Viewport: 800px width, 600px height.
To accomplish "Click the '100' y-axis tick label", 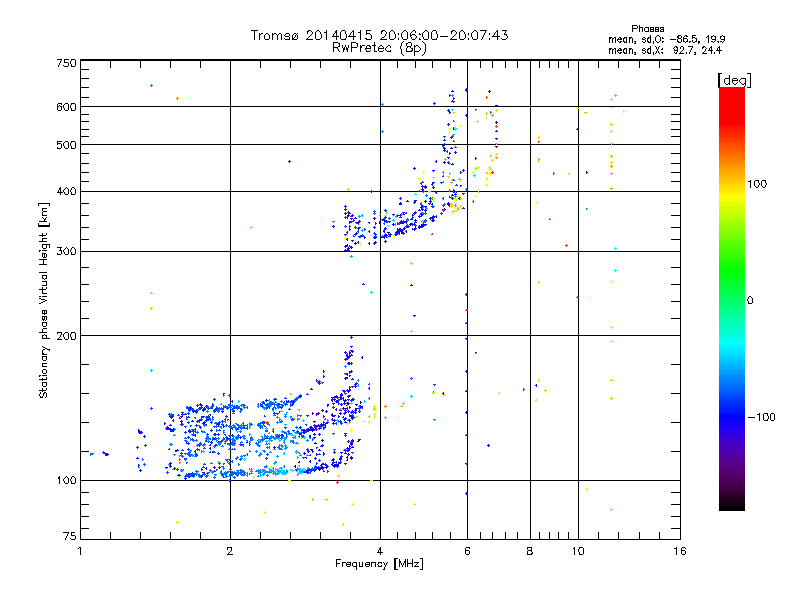I will (67, 481).
